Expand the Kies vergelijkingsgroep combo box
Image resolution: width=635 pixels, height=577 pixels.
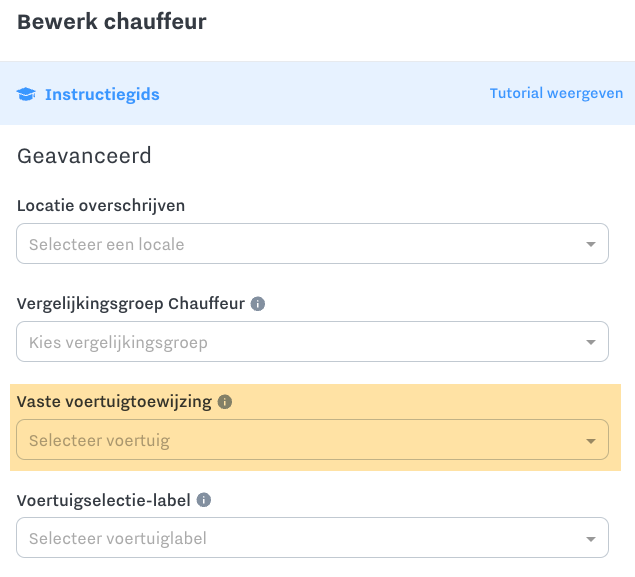coord(312,342)
